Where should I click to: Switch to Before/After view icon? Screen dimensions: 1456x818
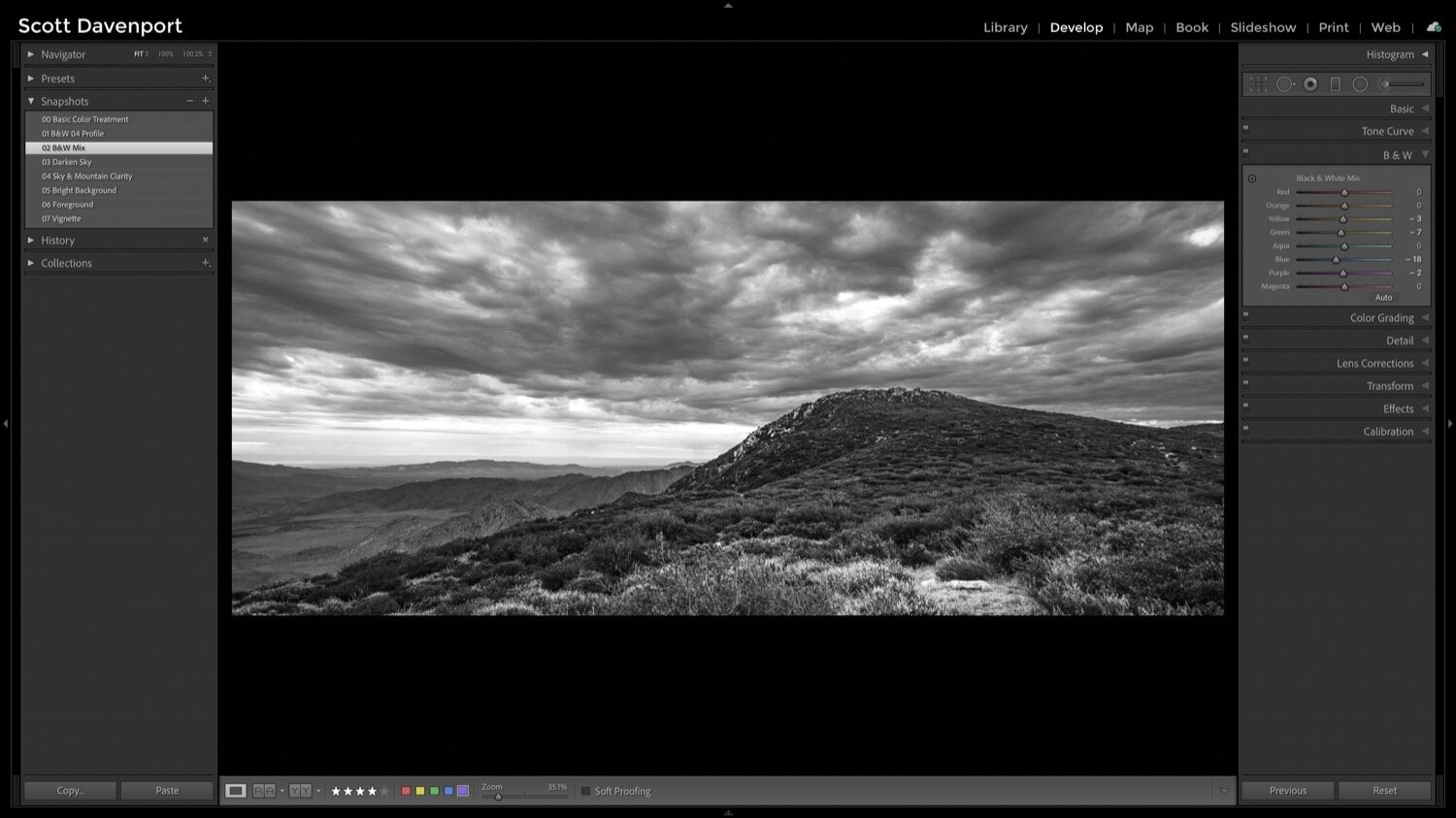coord(300,791)
